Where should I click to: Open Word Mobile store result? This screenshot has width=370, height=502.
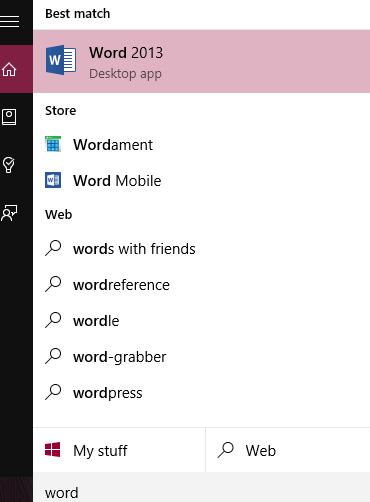tap(201, 181)
